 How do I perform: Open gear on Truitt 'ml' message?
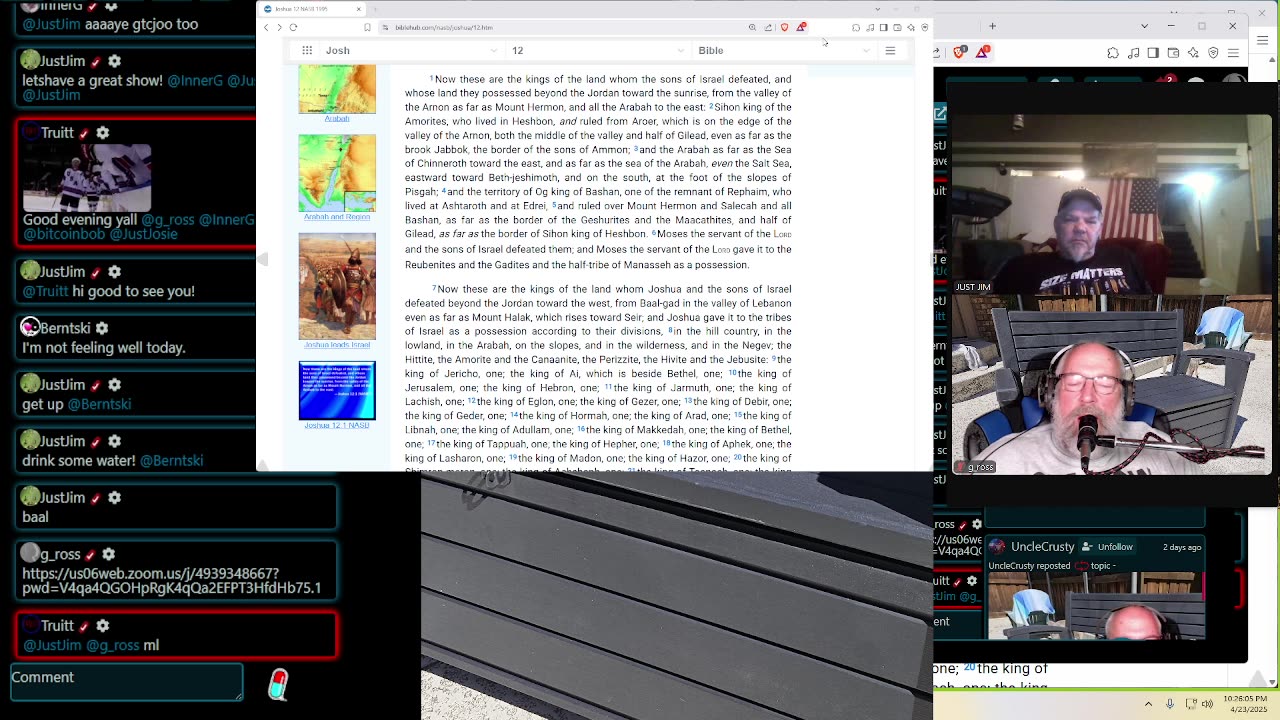coord(103,626)
